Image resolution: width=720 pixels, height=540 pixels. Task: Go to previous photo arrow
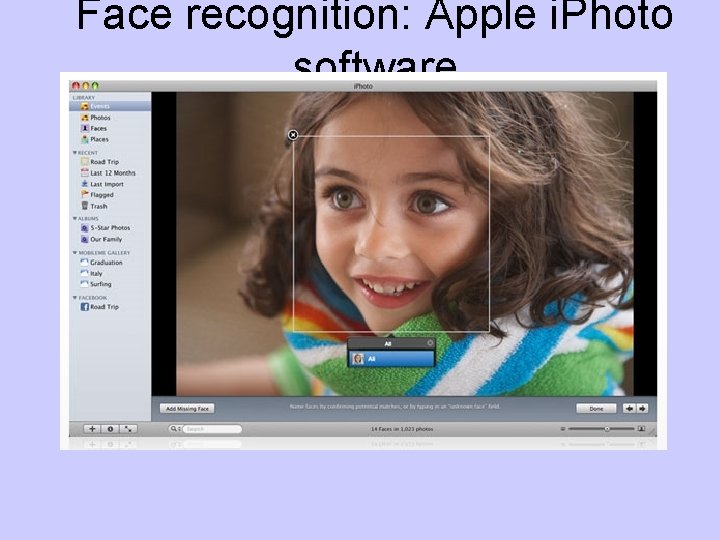coord(629,408)
